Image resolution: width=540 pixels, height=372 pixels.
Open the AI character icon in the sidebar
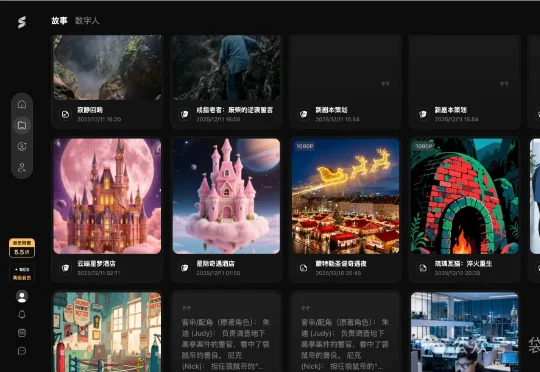pyautogui.click(x=22, y=146)
